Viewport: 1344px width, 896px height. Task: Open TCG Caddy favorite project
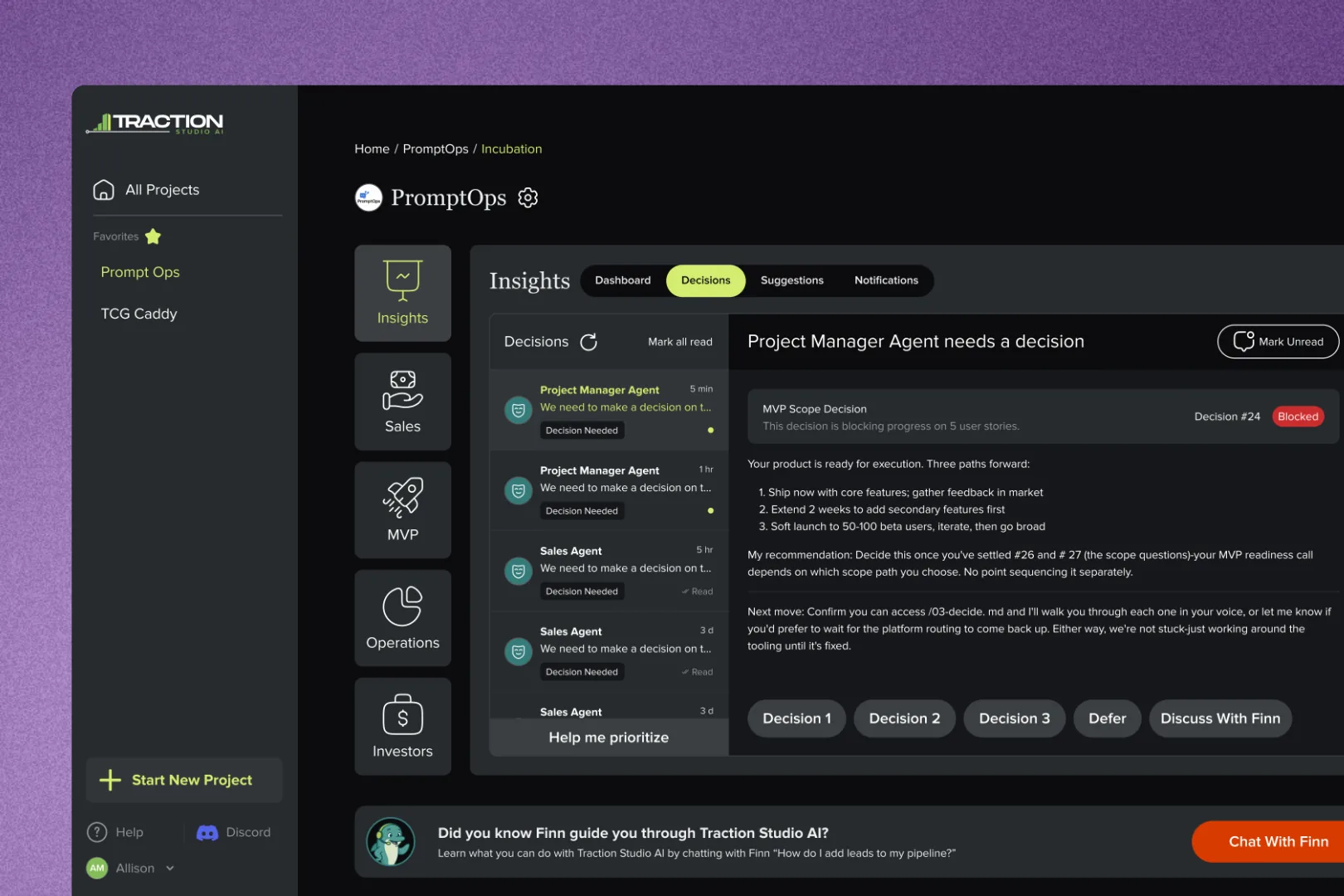(139, 314)
